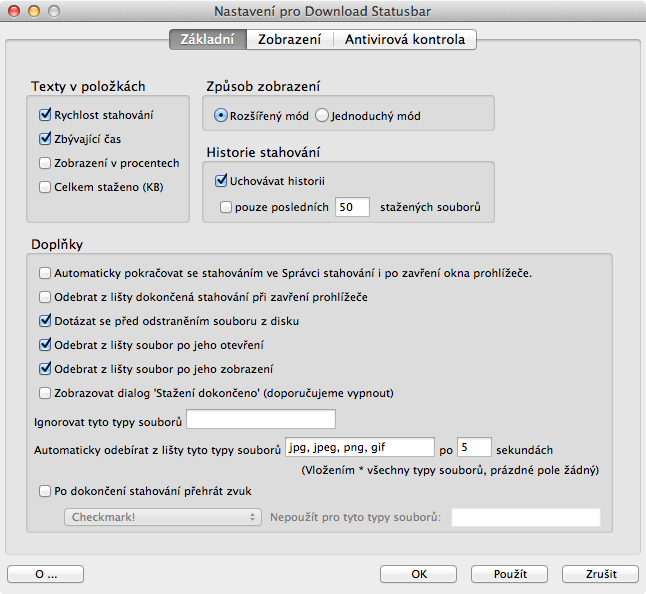Disable the Zbývající čas option
This screenshot has width=646, height=594.
(x=45, y=139)
